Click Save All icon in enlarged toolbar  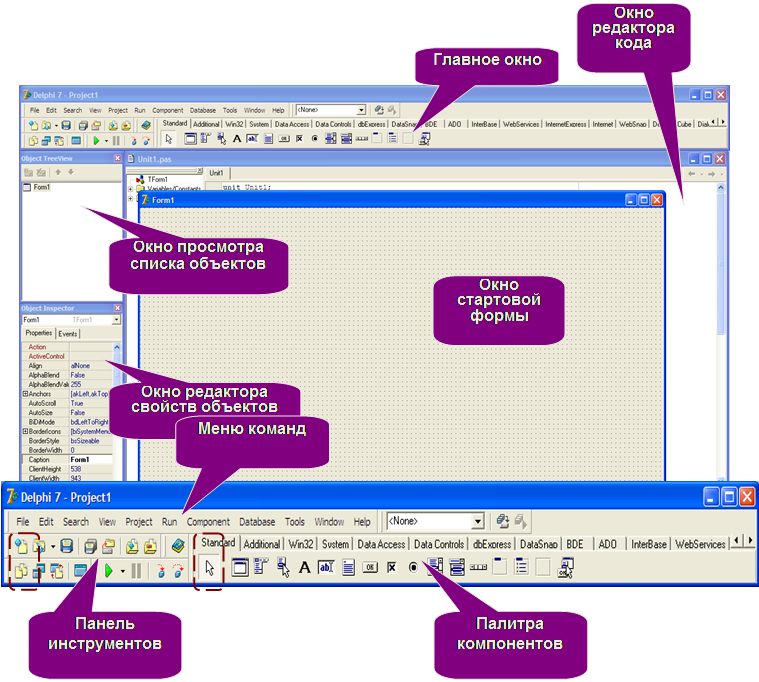coord(90,546)
